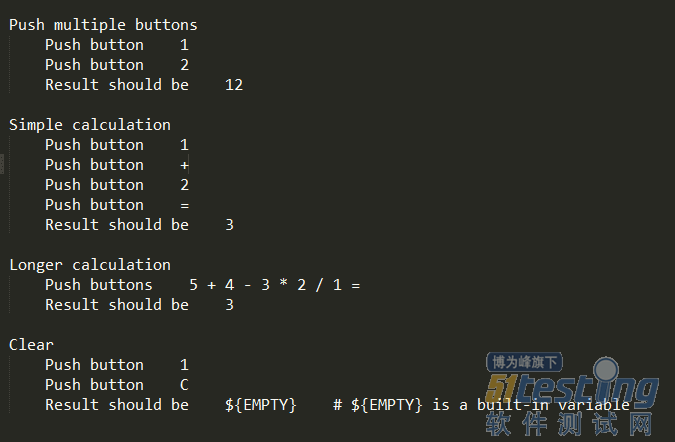Click "Result should be" in the Clear test

[x=117, y=405]
